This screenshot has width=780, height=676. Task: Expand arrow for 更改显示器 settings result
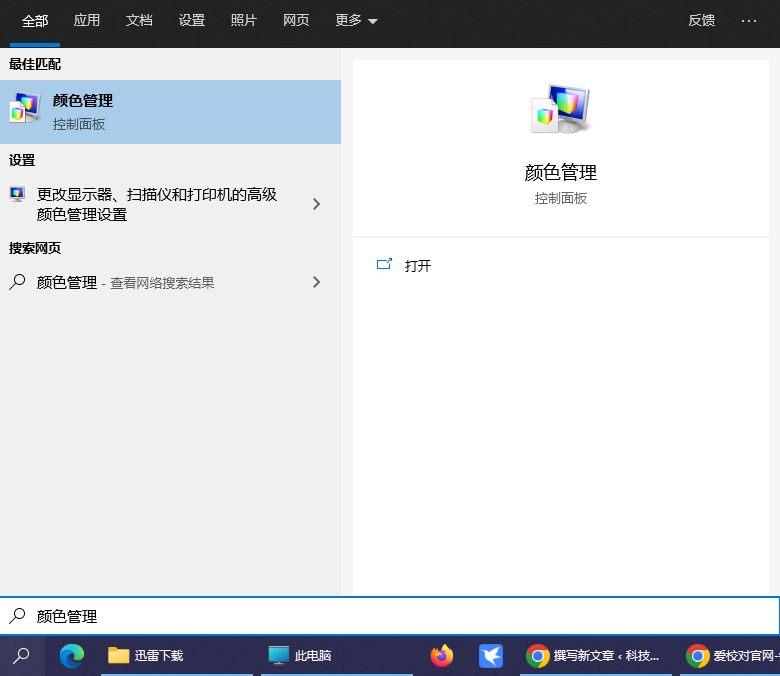(316, 204)
